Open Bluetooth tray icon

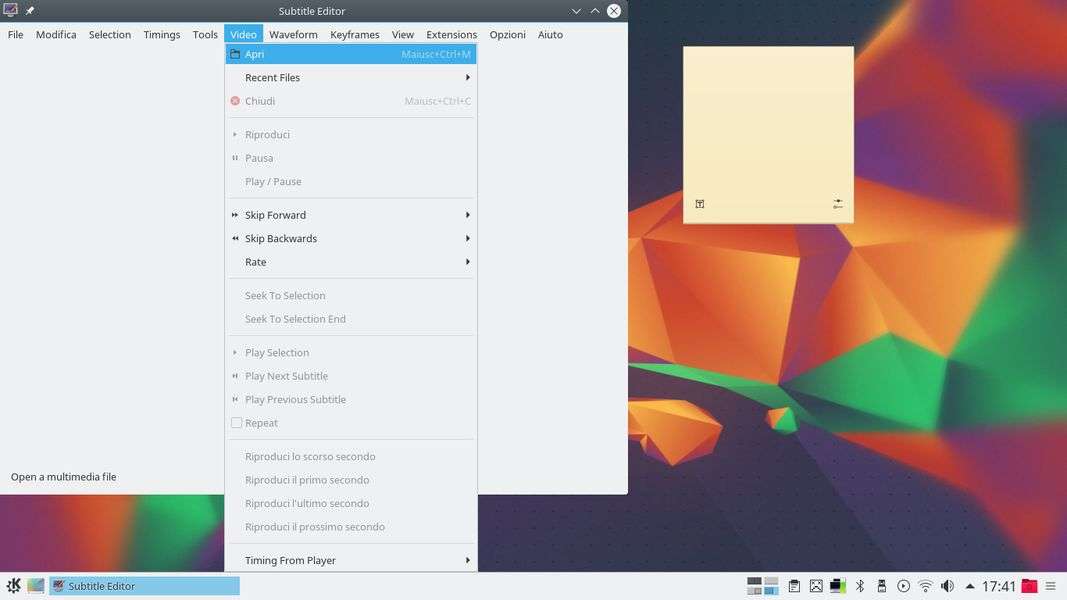click(860, 586)
